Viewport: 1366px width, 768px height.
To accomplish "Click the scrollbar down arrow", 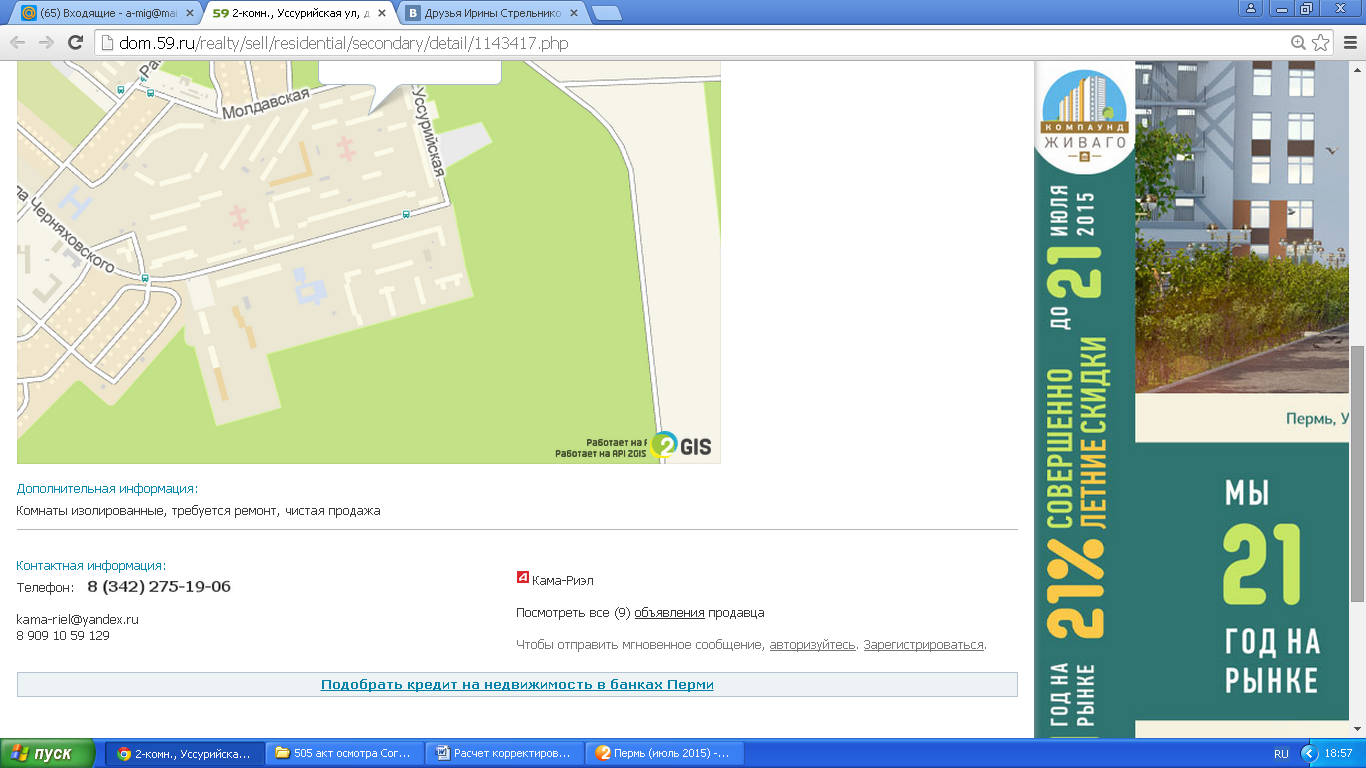I will [x=1357, y=731].
